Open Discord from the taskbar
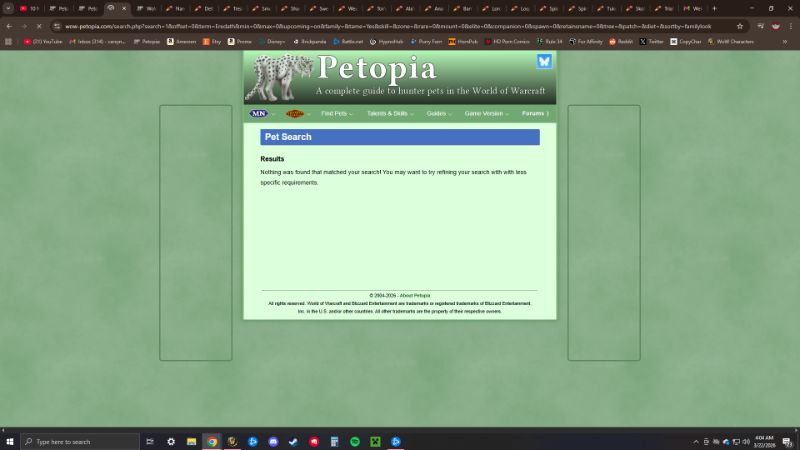Image resolution: width=800 pixels, height=450 pixels. tap(273, 442)
